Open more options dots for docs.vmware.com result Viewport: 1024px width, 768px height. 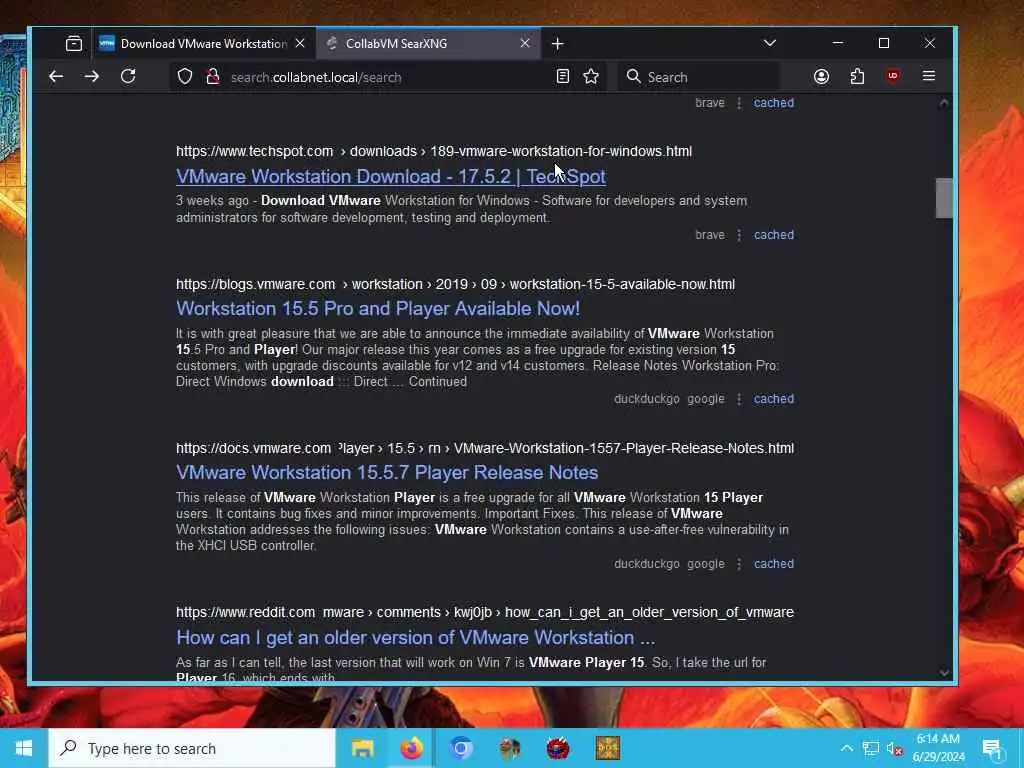[x=739, y=564]
